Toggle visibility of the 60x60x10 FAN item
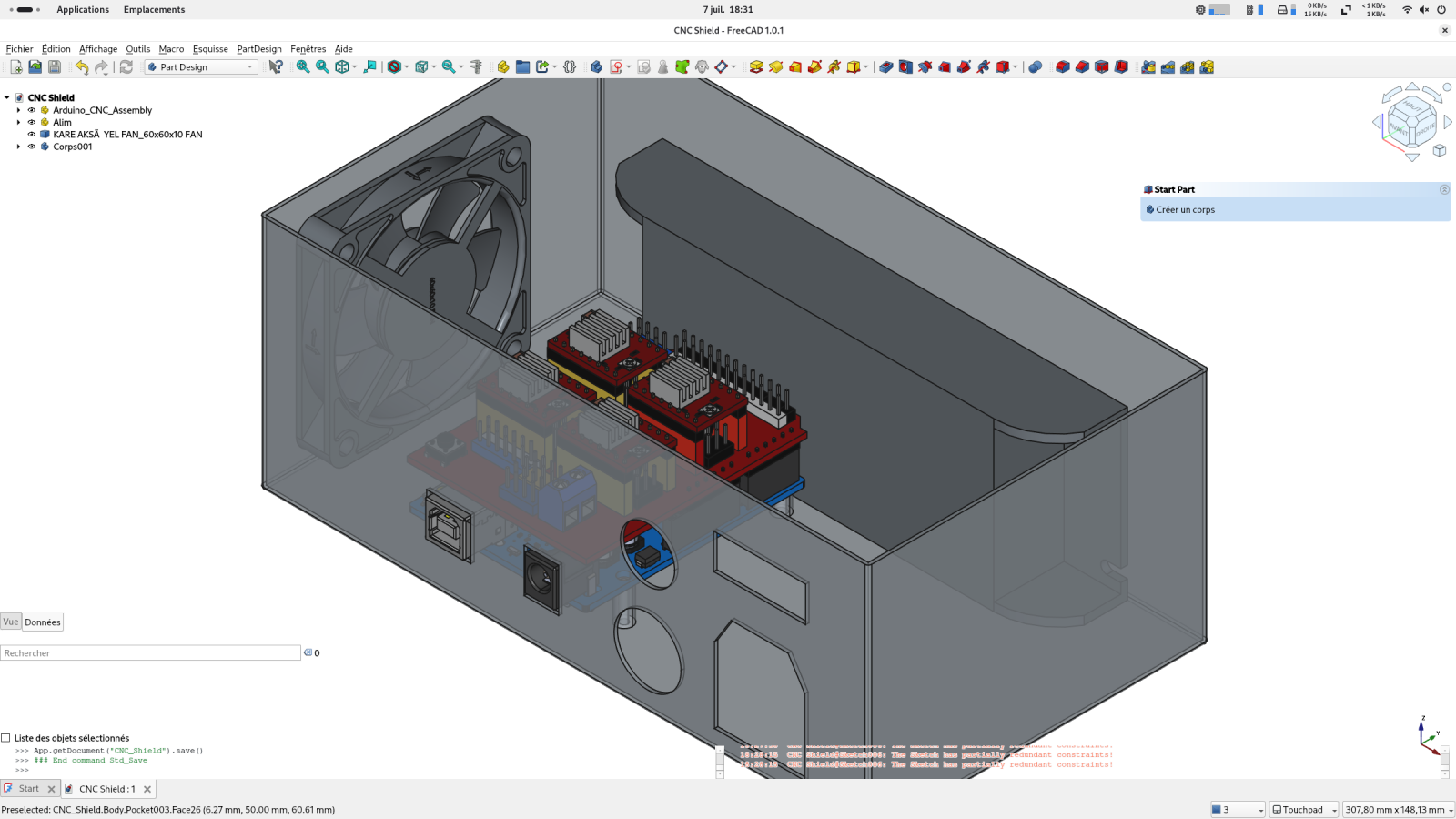The image size is (1456, 819). tap(31, 134)
